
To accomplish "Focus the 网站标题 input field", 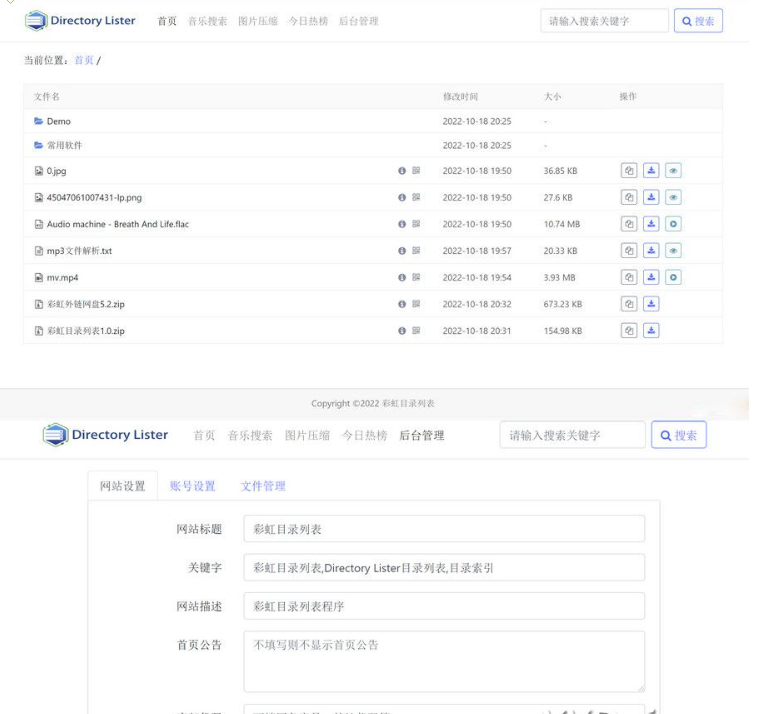I will [x=444, y=529].
